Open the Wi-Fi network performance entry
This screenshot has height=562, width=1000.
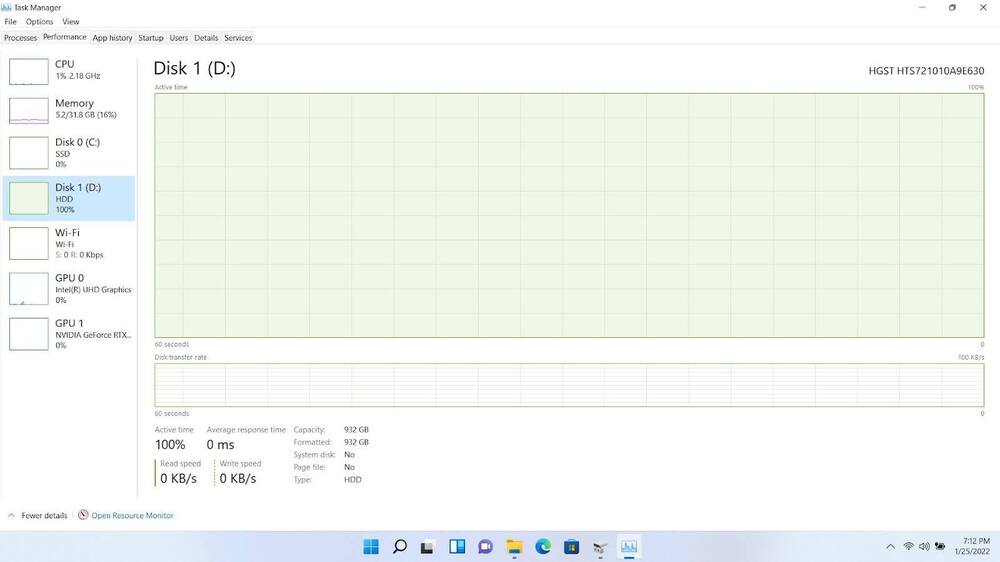pyautogui.click(x=69, y=243)
